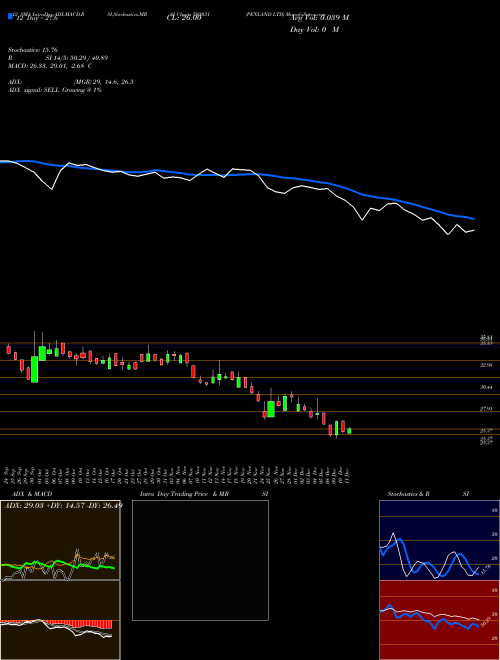The image size is (500, 660).
Task: Select the CL: 26.00 closing price label
Action: click(184, 18)
